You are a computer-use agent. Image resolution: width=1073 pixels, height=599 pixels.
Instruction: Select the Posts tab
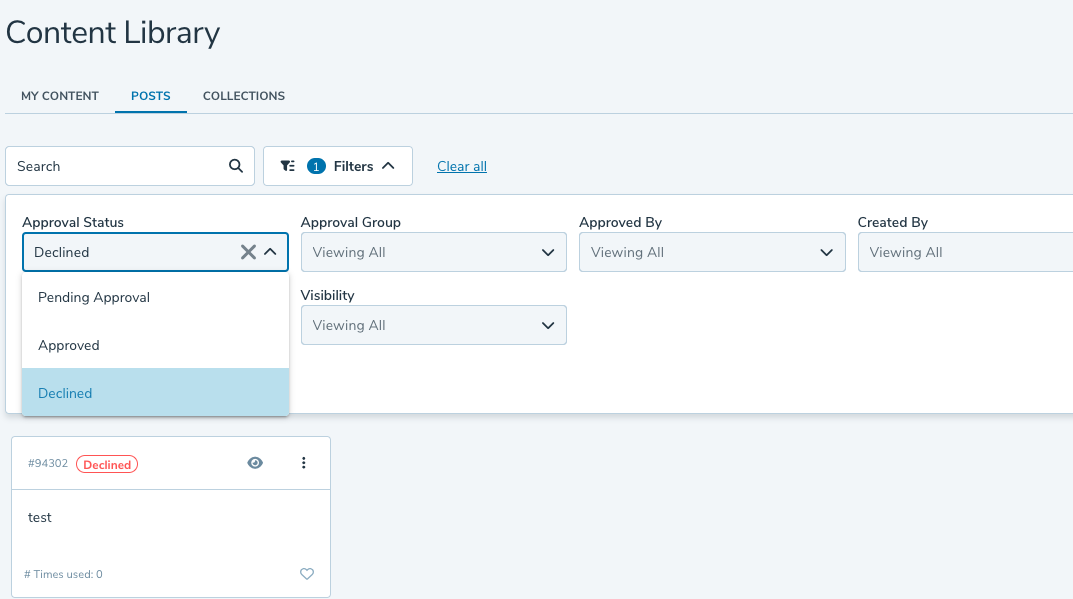(x=151, y=96)
